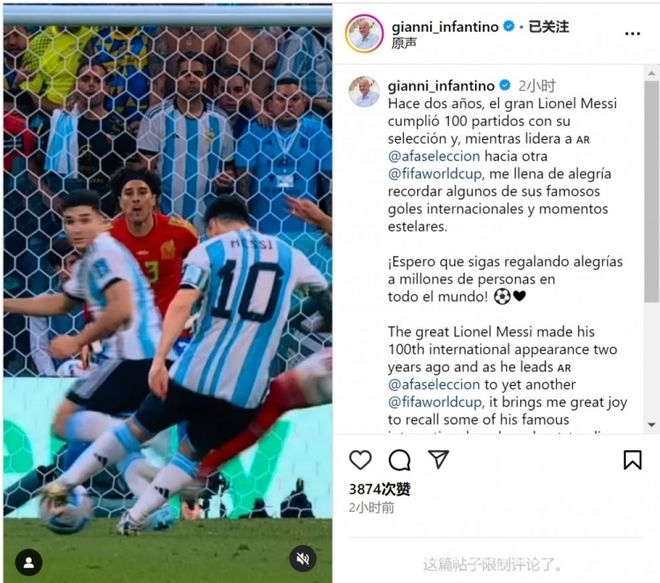Open first @fifaworldcup mention link
The image size is (660, 583).
(x=434, y=174)
